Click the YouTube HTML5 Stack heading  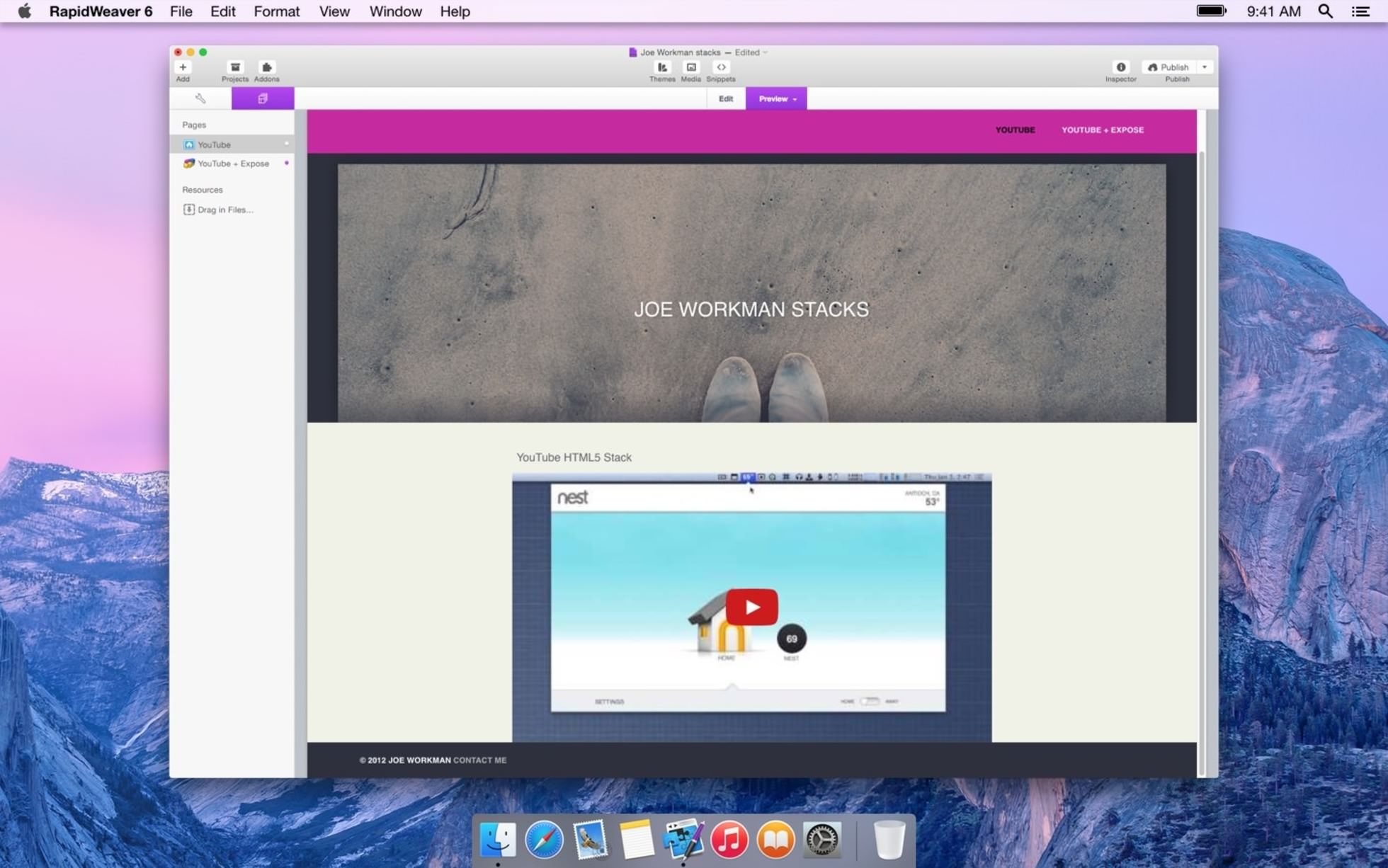coord(574,457)
